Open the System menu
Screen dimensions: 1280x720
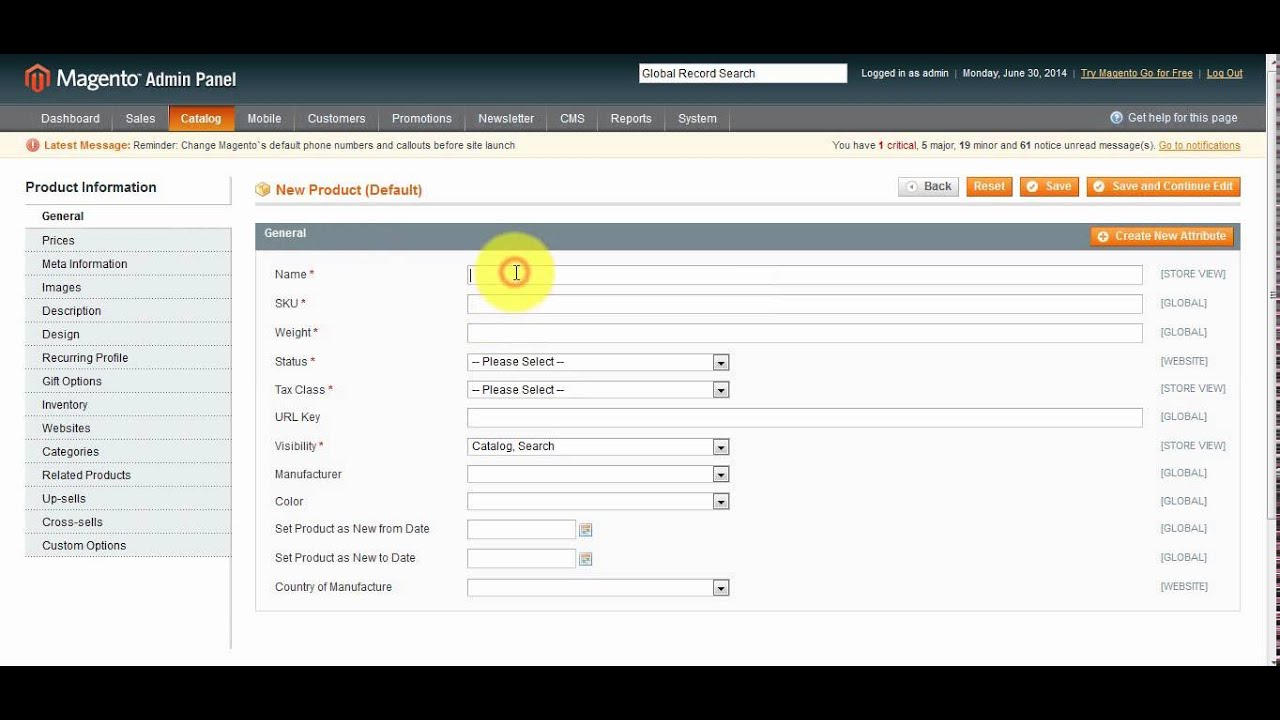[697, 118]
